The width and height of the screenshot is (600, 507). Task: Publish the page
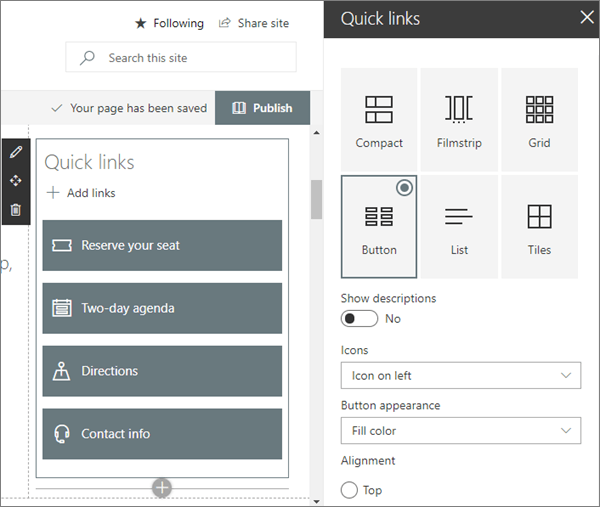click(262, 108)
